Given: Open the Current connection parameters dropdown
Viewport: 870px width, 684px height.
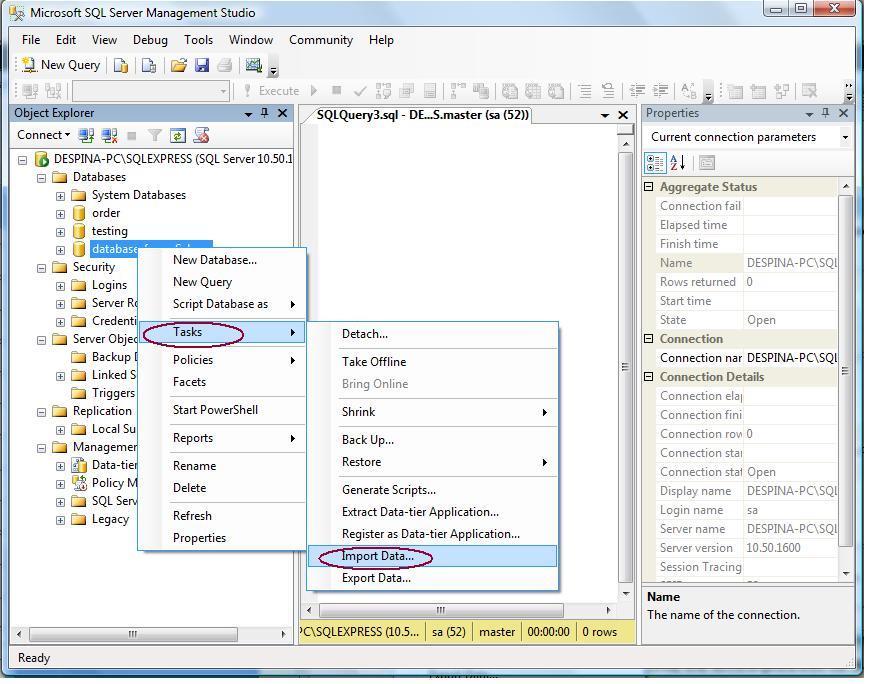Looking at the screenshot, I should pos(845,137).
